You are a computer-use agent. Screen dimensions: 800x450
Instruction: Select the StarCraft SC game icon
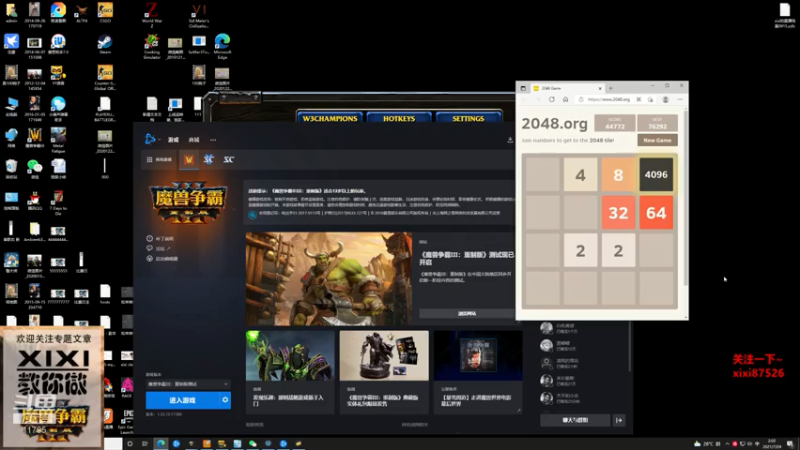[x=229, y=160]
